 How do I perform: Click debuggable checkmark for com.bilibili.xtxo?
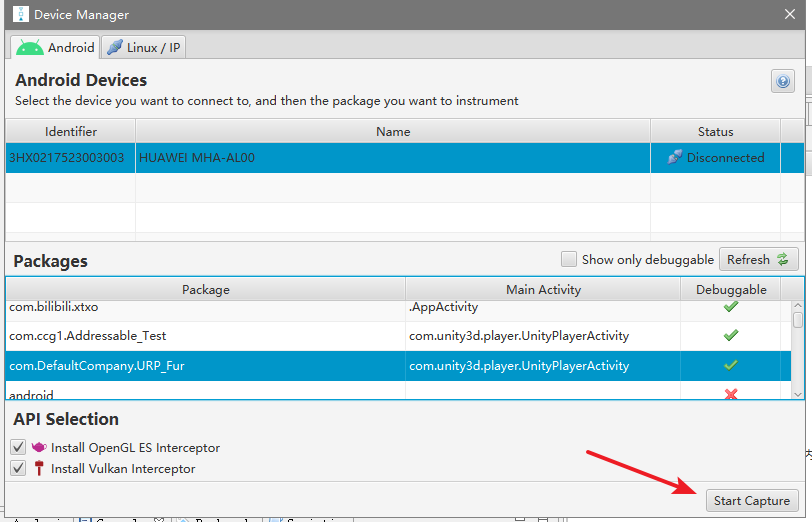pyautogui.click(x=731, y=307)
